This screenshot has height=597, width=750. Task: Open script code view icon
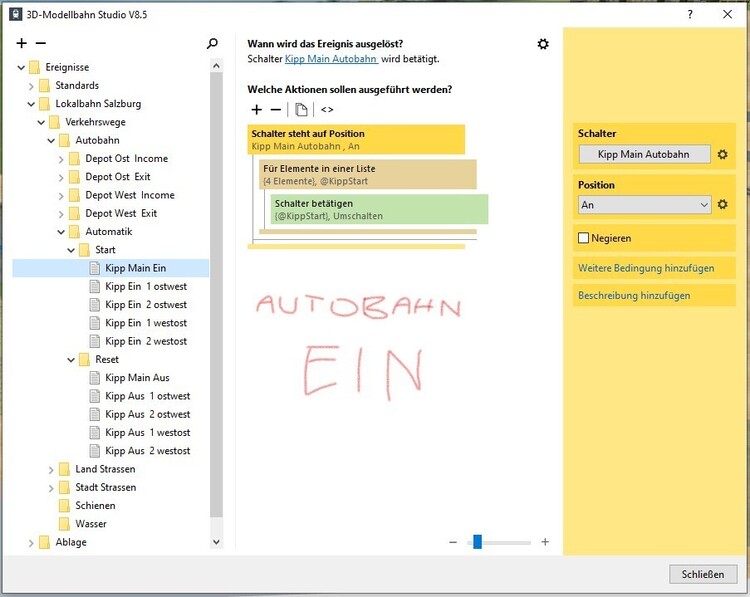(x=327, y=109)
